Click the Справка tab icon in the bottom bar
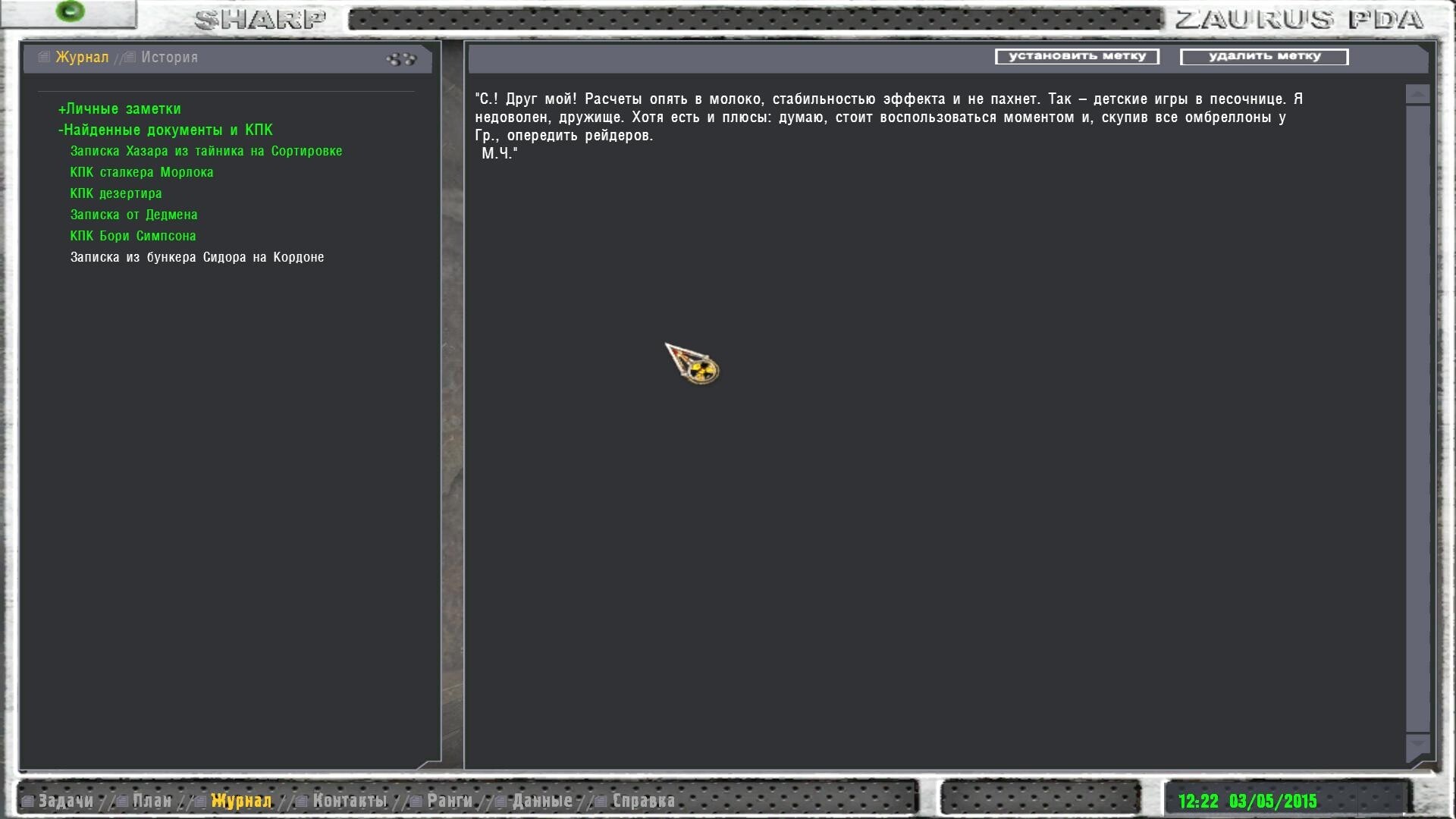The image size is (1456, 819). (x=601, y=801)
